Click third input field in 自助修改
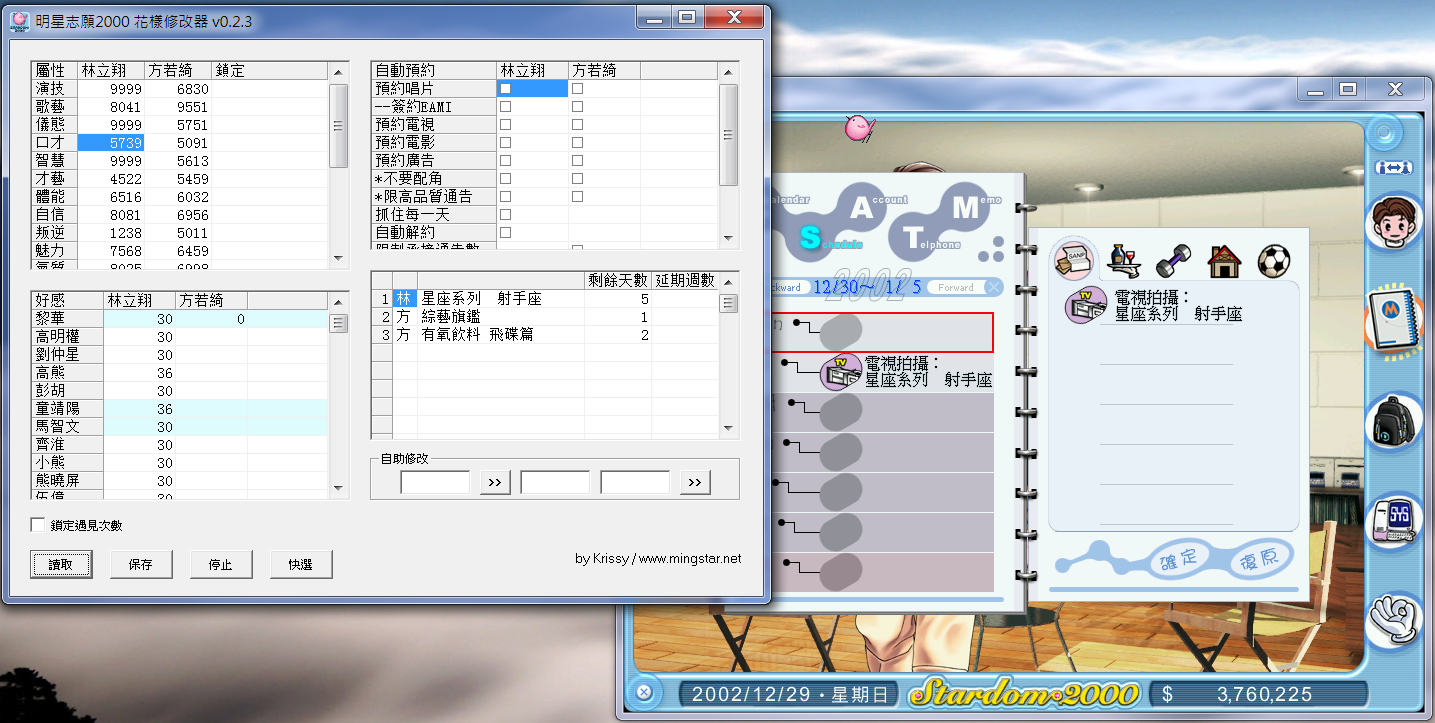The width and height of the screenshot is (1435, 723). [x=635, y=483]
